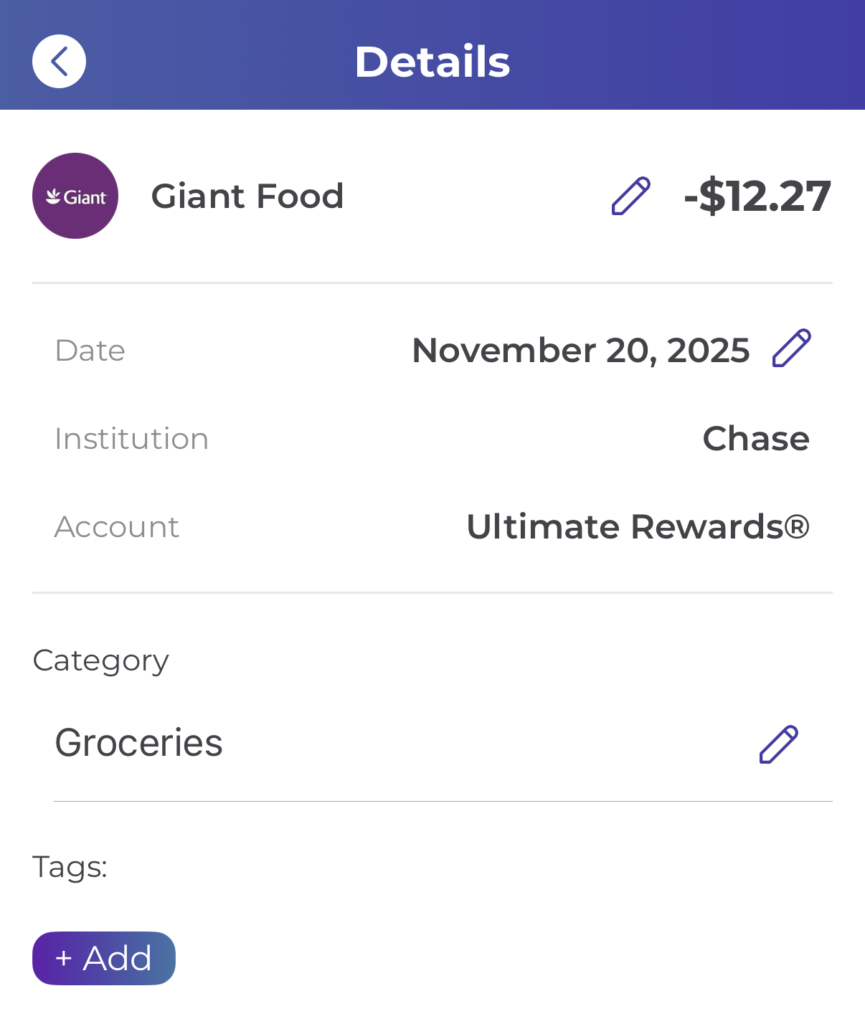
Task: Click the Tags: section label
Action: pyautogui.click(x=70, y=866)
